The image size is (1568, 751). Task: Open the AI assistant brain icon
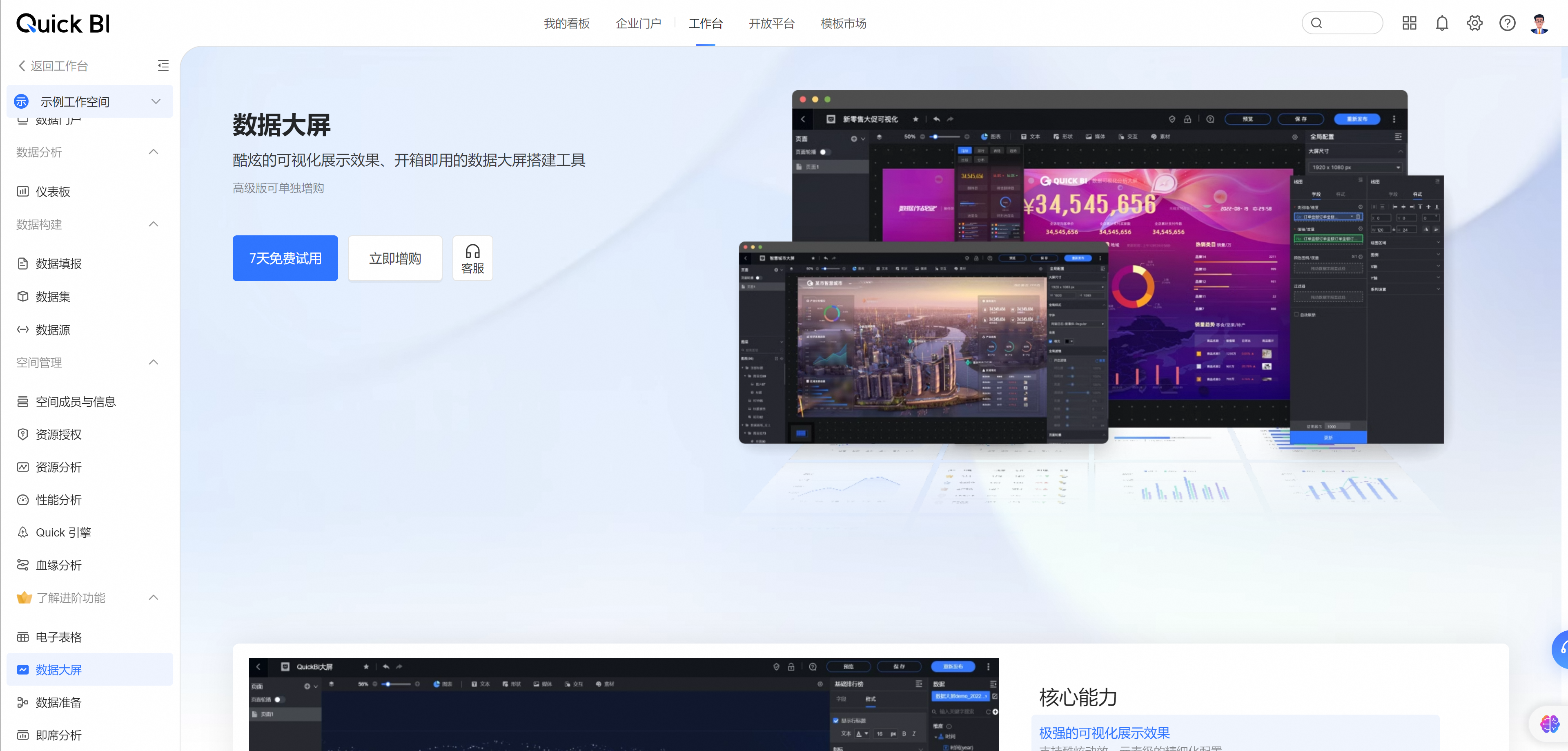click(x=1549, y=724)
